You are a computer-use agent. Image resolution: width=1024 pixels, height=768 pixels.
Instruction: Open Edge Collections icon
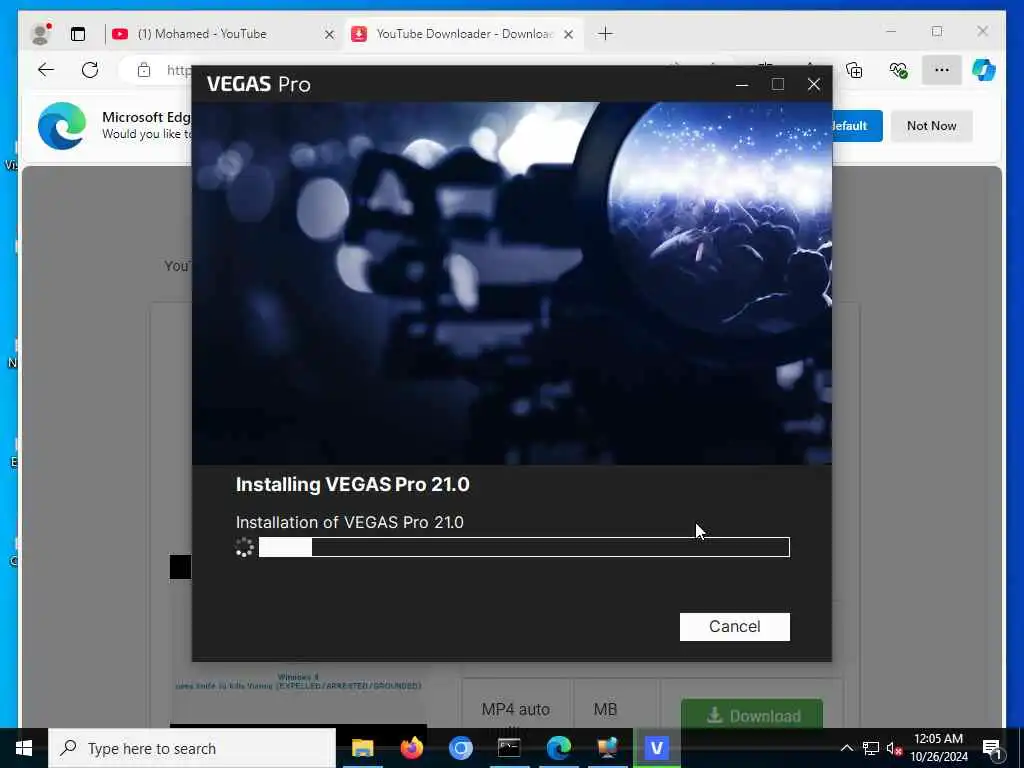coord(854,70)
